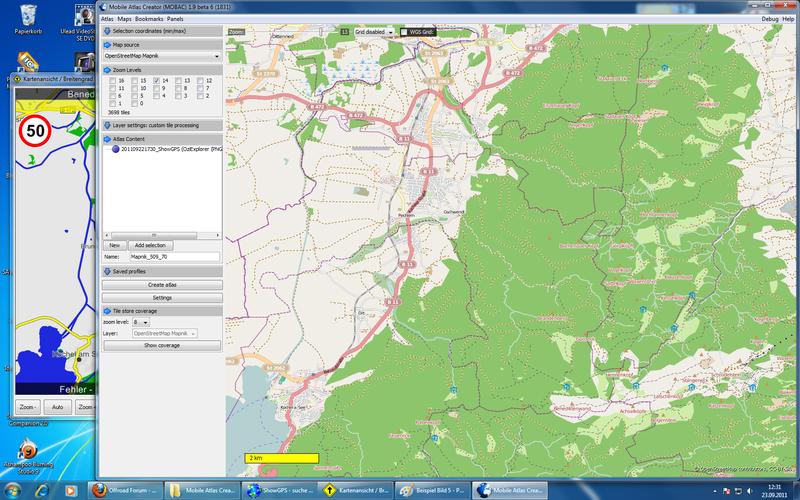Click active Mobile Atlas Creator globe taskbar item

coord(509,490)
